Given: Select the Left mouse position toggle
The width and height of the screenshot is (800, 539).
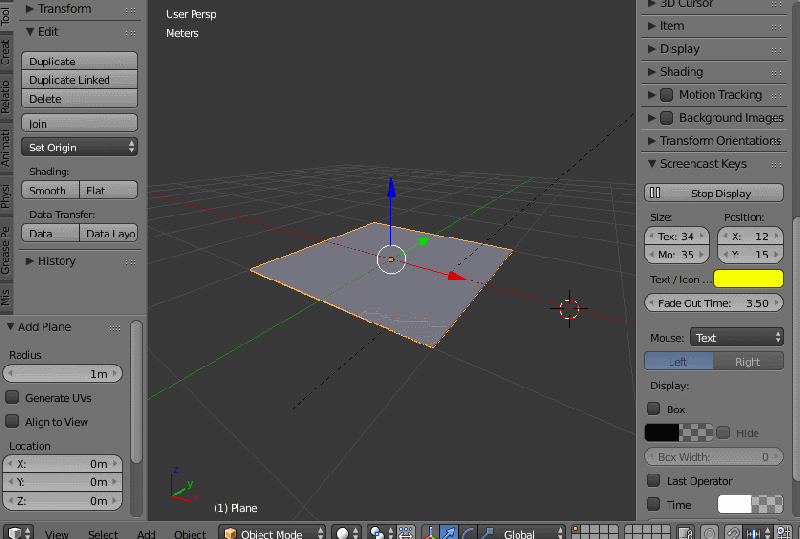Looking at the screenshot, I should (x=679, y=361).
